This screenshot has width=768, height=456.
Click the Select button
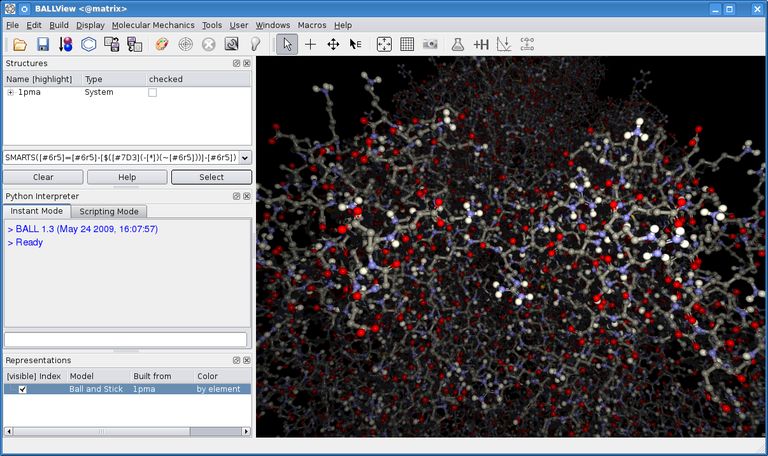pos(211,177)
